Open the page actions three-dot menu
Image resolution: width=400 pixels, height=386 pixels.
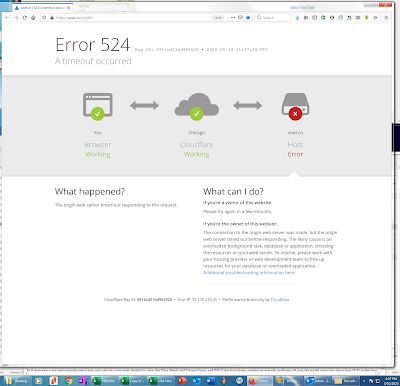tap(233, 18)
